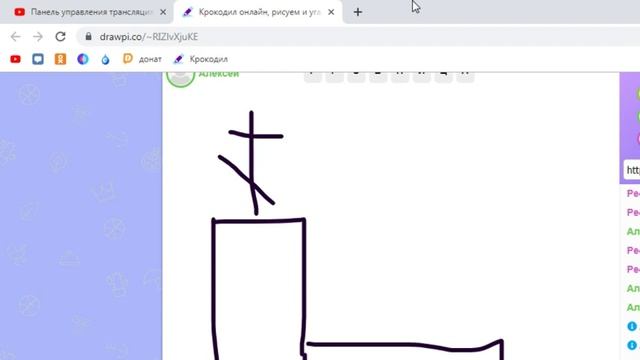
Task: Open the Odnoklassniki bookmark
Action: coord(60,59)
